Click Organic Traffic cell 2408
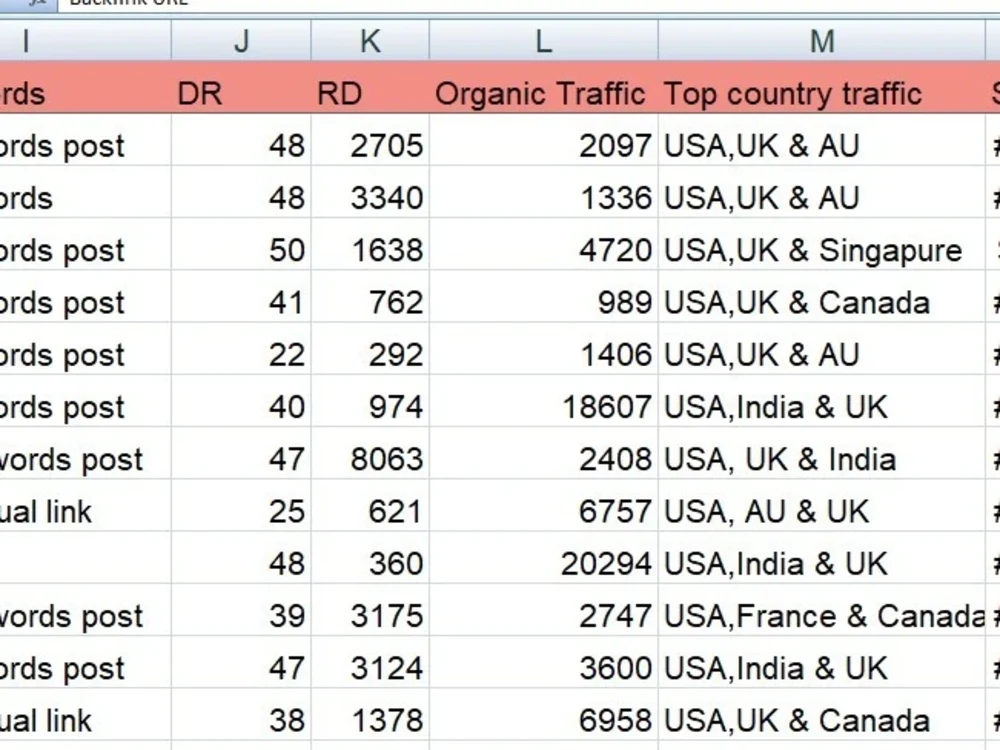 (x=543, y=455)
